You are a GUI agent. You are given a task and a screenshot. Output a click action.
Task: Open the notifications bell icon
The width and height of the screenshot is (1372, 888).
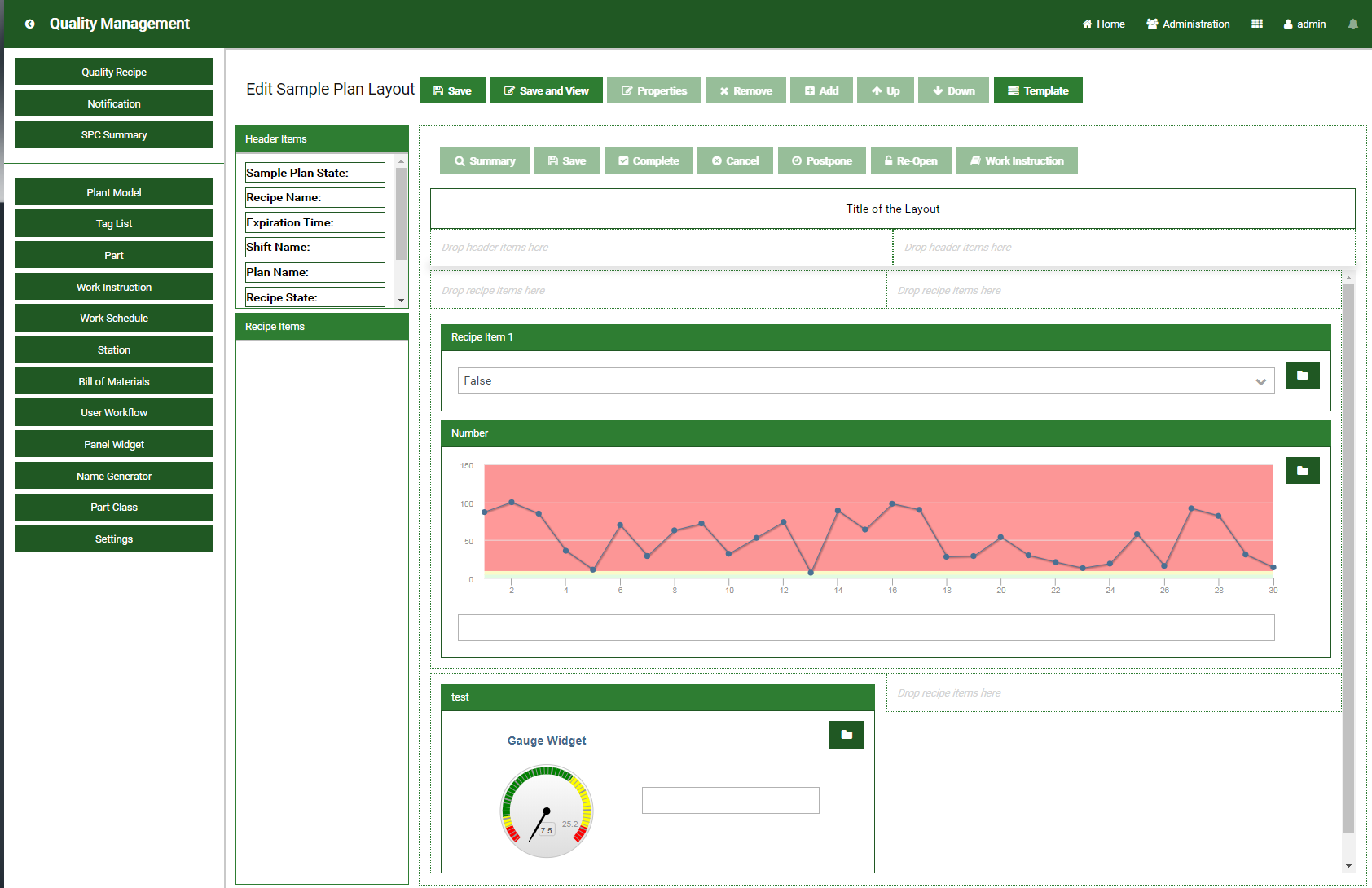tap(1352, 24)
